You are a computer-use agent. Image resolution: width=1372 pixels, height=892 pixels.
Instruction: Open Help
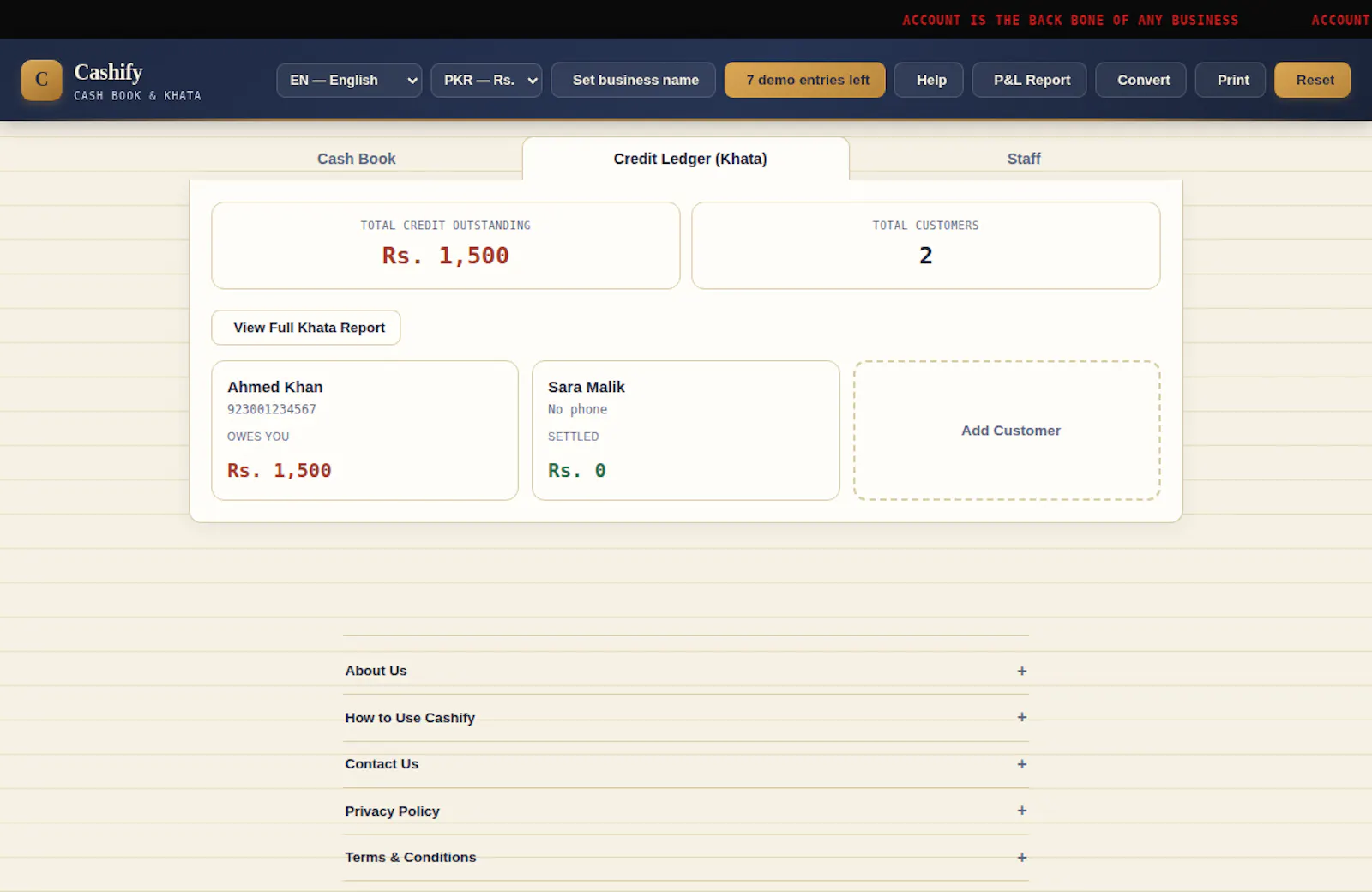pos(929,80)
